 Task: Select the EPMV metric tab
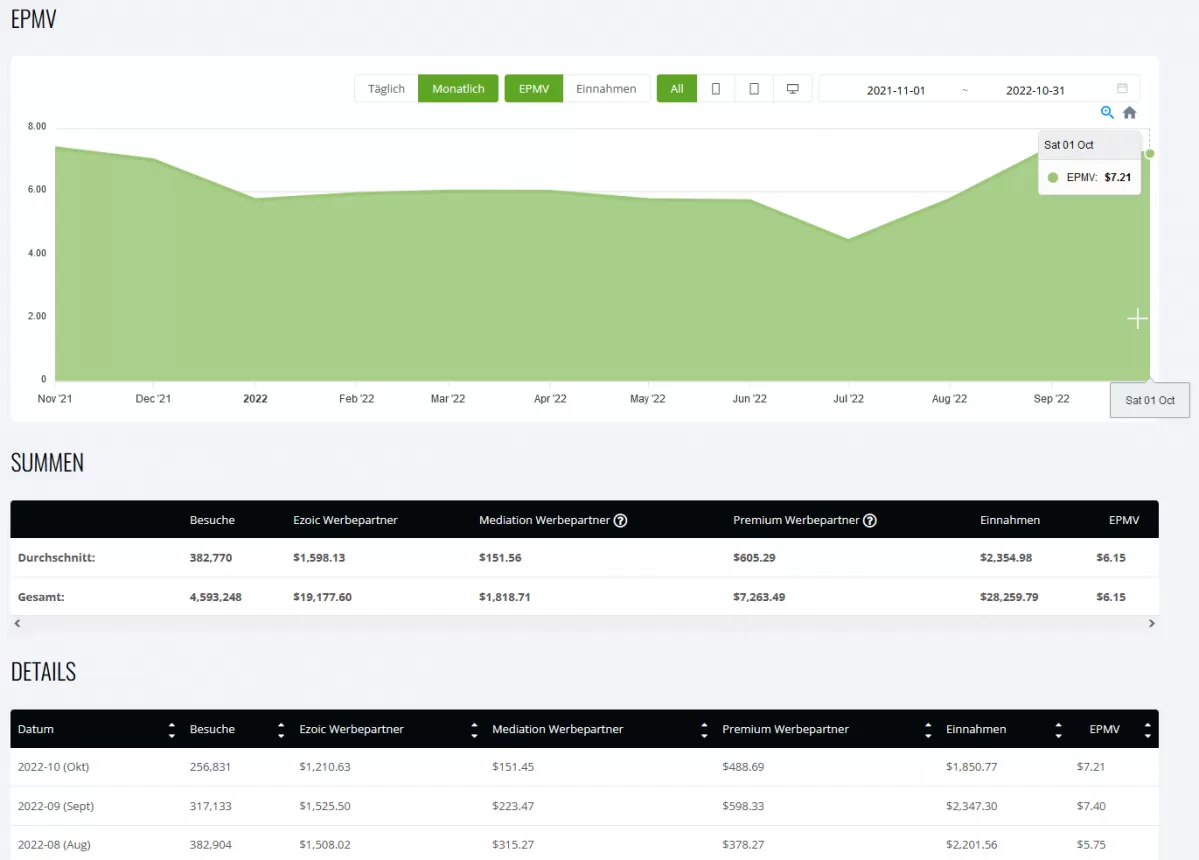coord(534,89)
